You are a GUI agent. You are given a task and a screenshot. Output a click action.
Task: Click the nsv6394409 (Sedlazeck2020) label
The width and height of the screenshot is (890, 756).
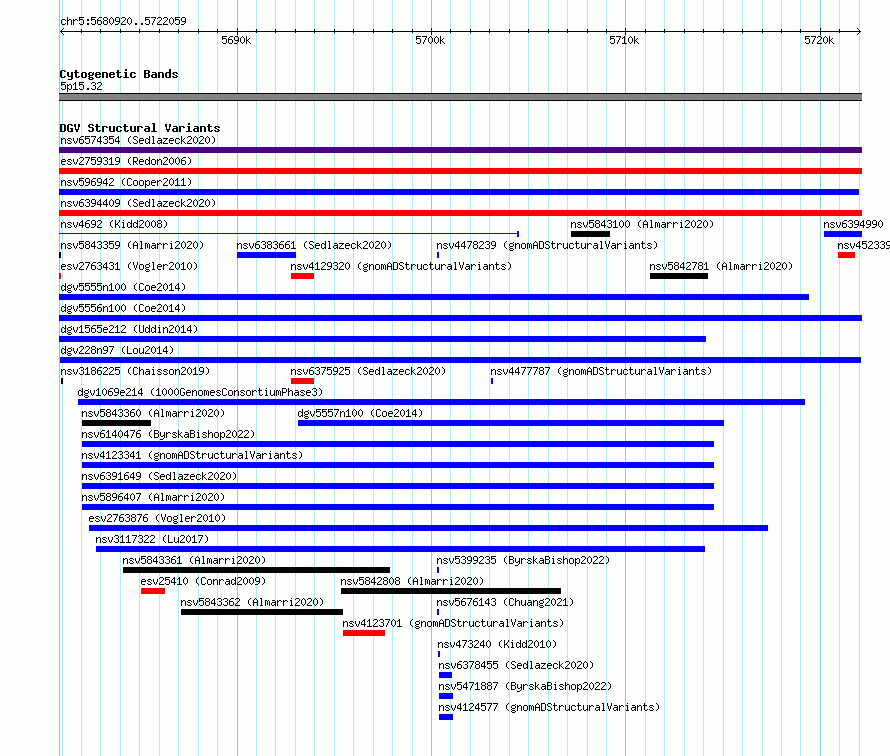click(x=138, y=203)
